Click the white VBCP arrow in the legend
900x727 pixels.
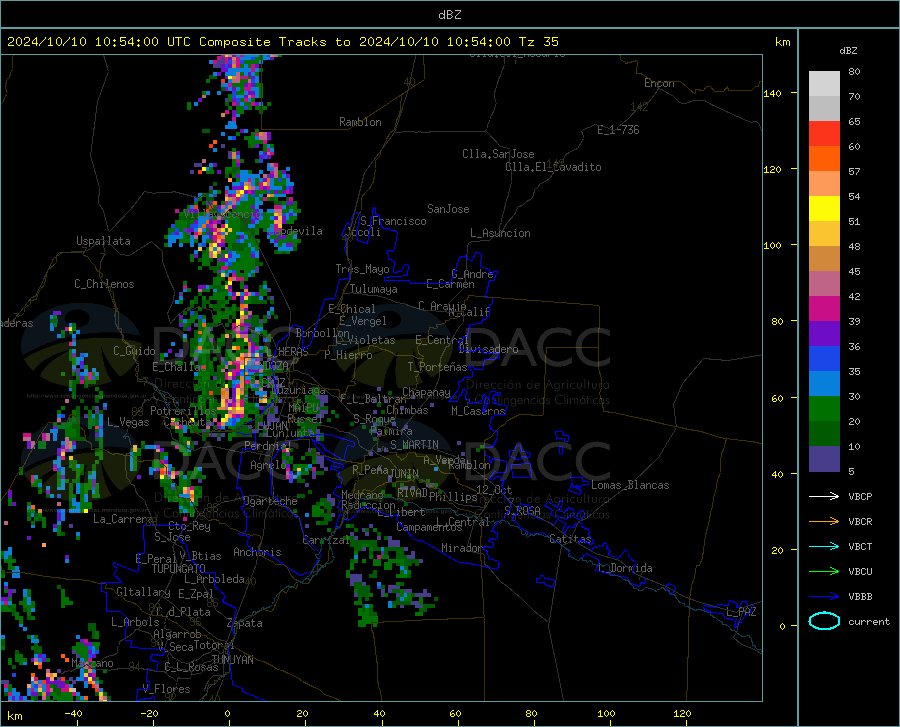tap(824, 496)
